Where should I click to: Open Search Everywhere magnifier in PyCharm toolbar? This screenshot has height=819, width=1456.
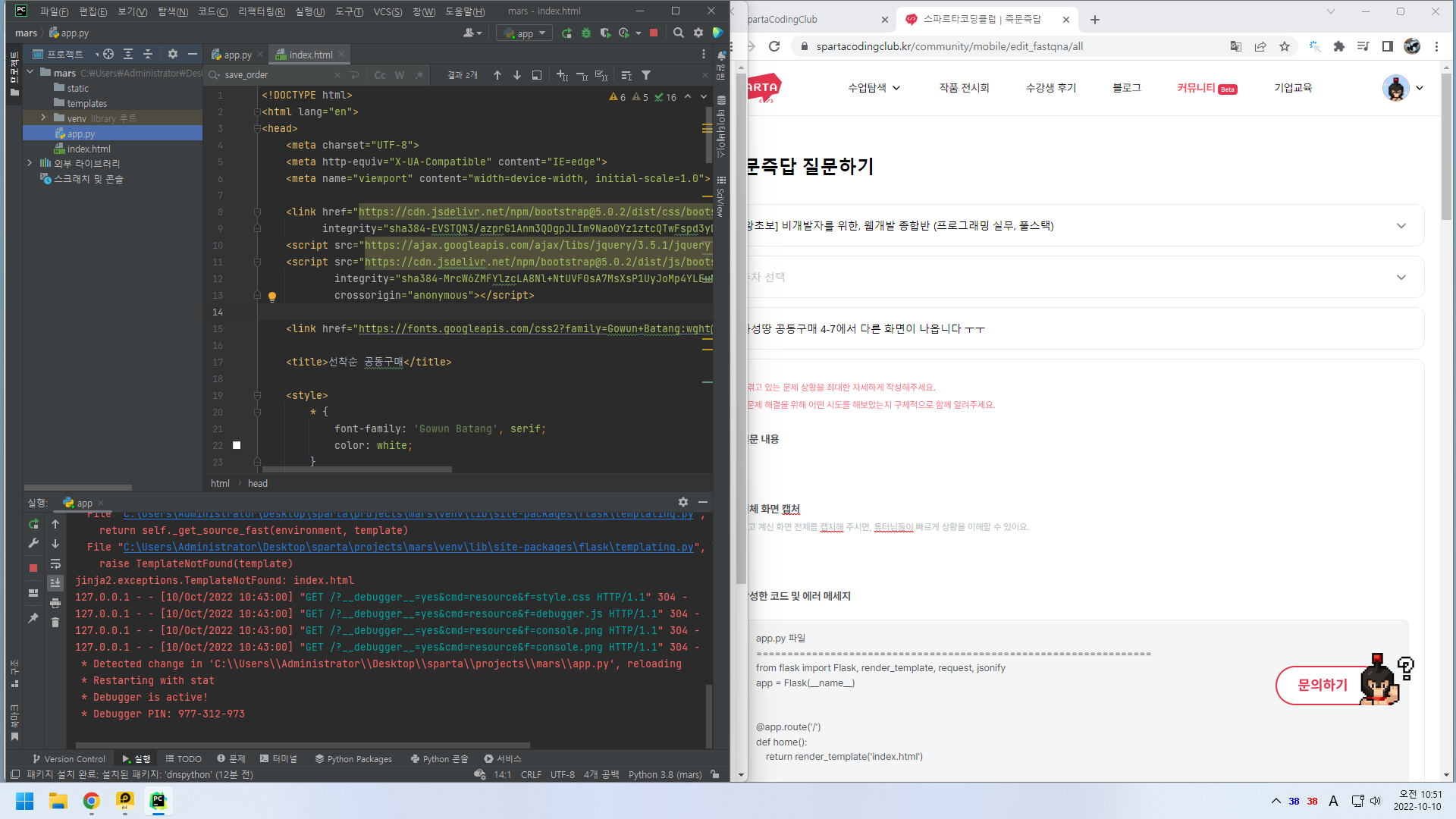[x=679, y=33]
